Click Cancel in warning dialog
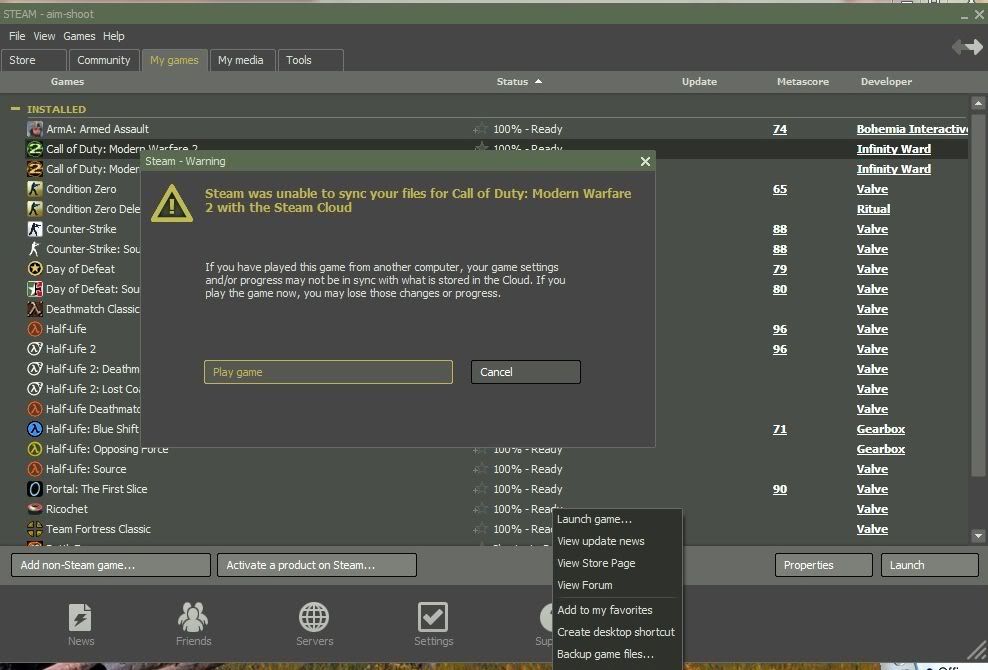The height and width of the screenshot is (670, 988). (x=526, y=372)
